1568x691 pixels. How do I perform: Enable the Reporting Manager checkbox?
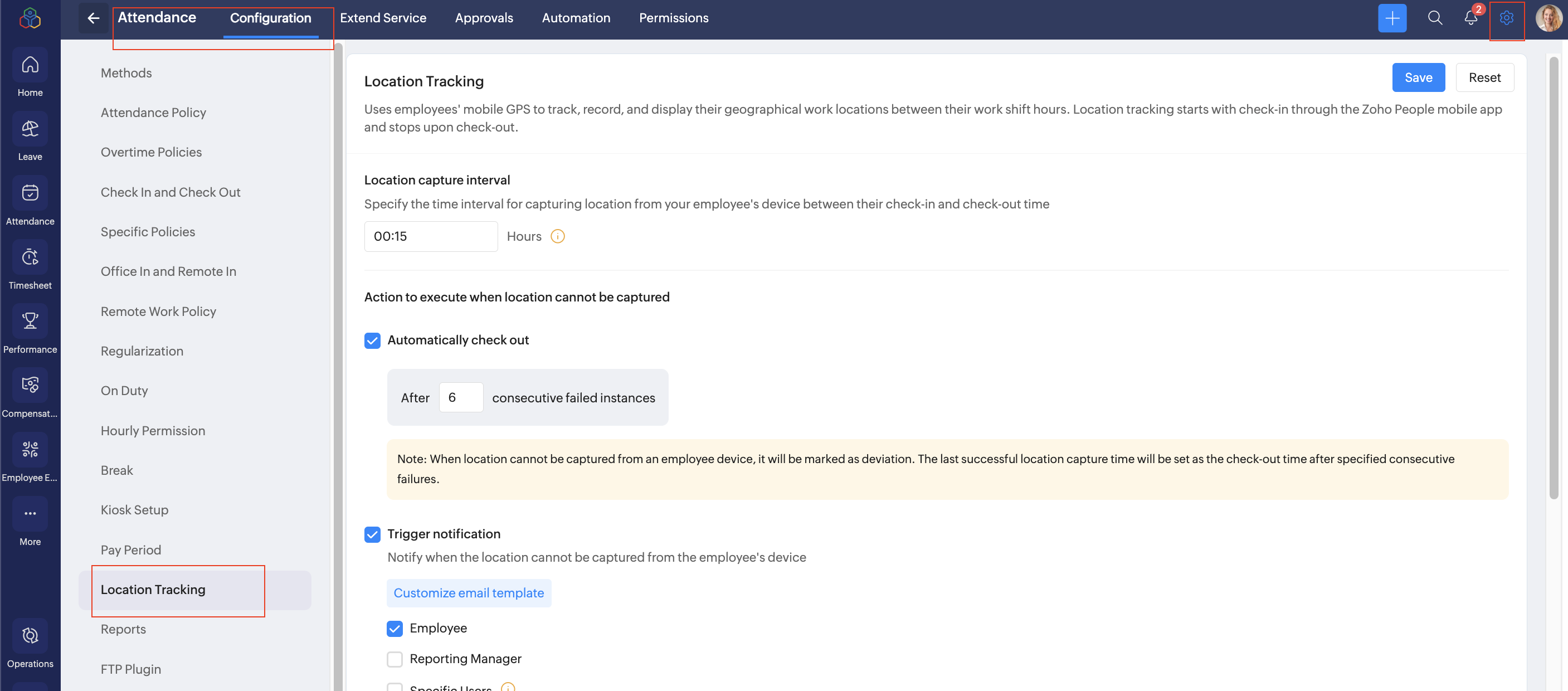click(x=395, y=659)
